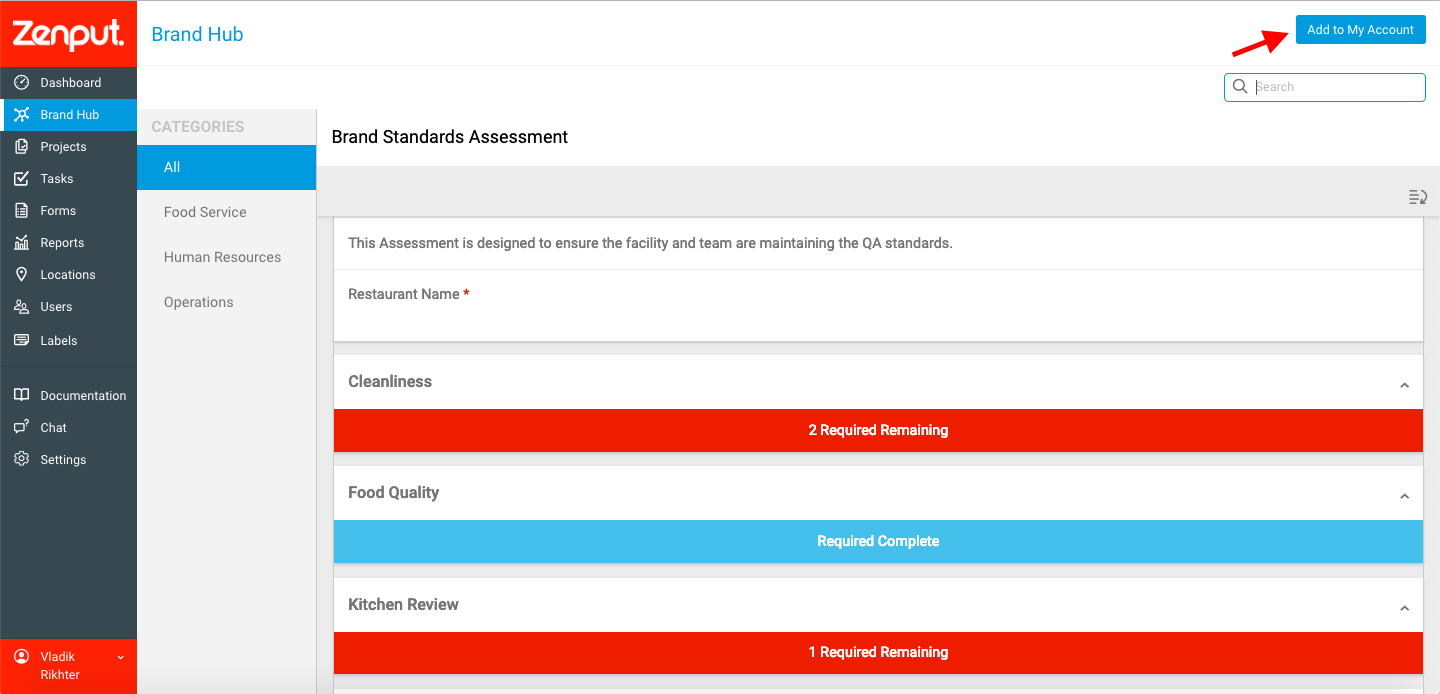Open Settings gear icon in sidebar
This screenshot has width=1440, height=694.
21,459
